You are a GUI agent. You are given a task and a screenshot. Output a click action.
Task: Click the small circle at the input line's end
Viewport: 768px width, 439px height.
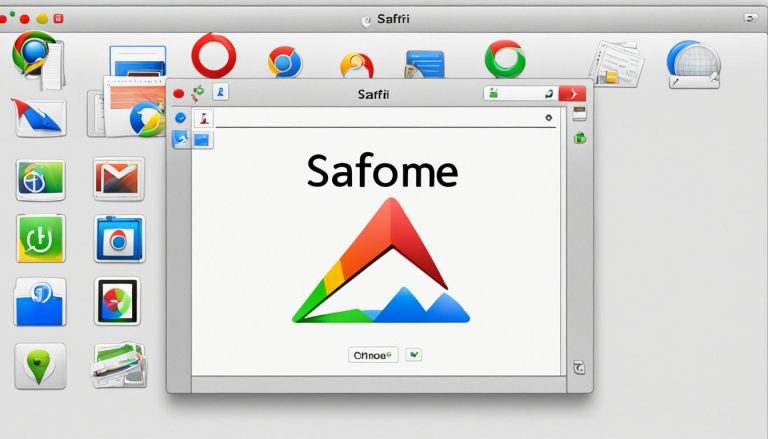pyautogui.click(x=549, y=118)
